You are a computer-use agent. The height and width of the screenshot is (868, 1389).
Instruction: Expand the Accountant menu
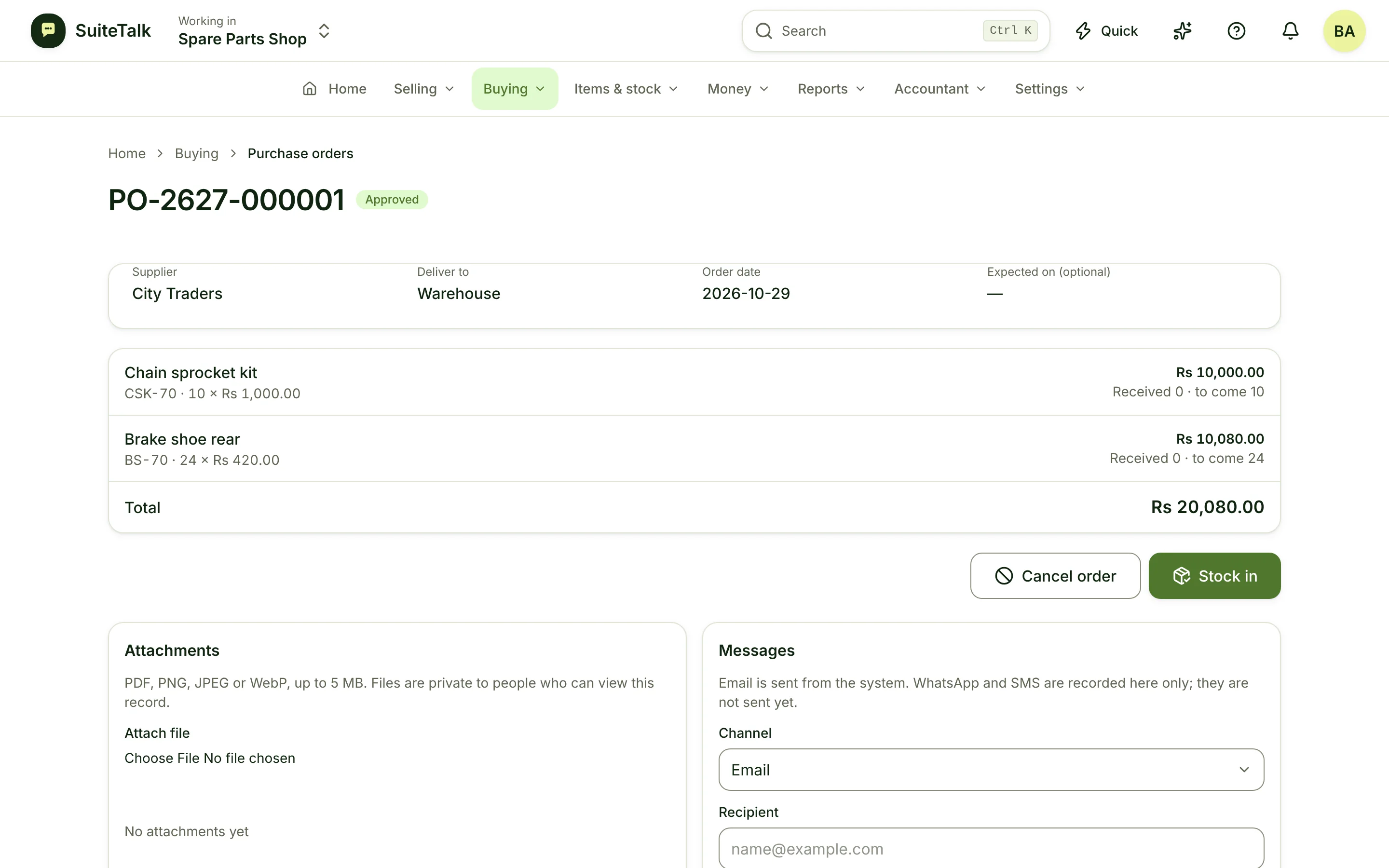pyautogui.click(x=940, y=89)
